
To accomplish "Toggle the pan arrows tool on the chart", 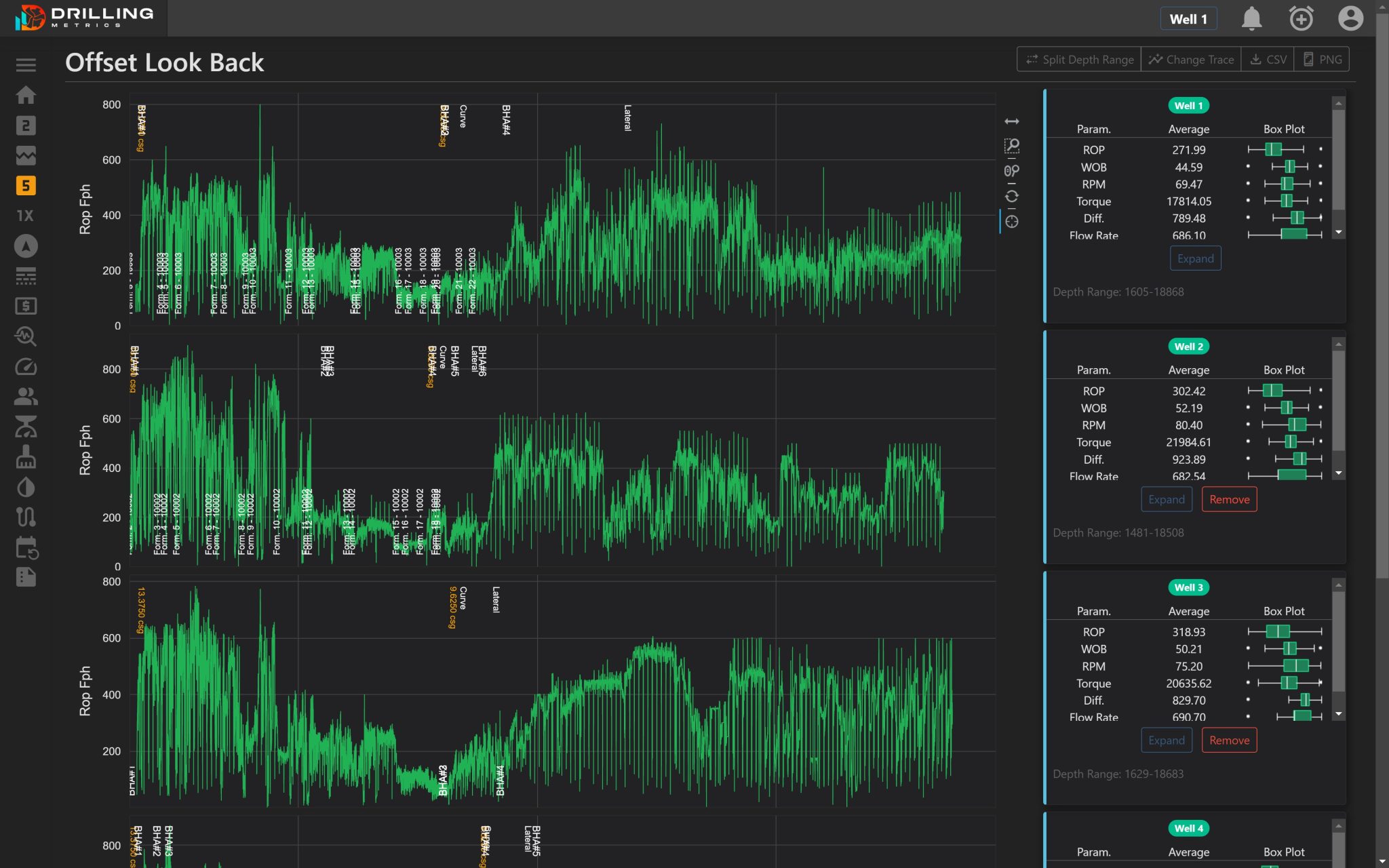I will pyautogui.click(x=1013, y=121).
